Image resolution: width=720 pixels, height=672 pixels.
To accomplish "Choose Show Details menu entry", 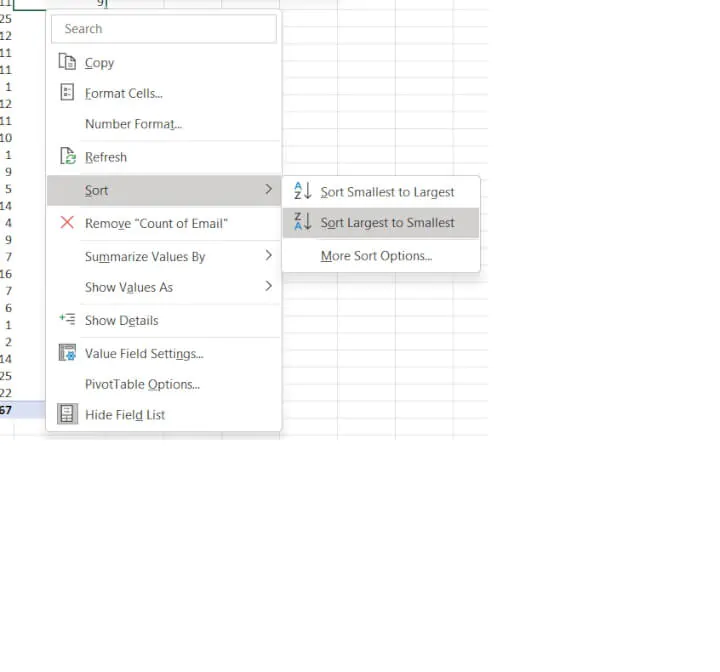I will tap(163, 320).
